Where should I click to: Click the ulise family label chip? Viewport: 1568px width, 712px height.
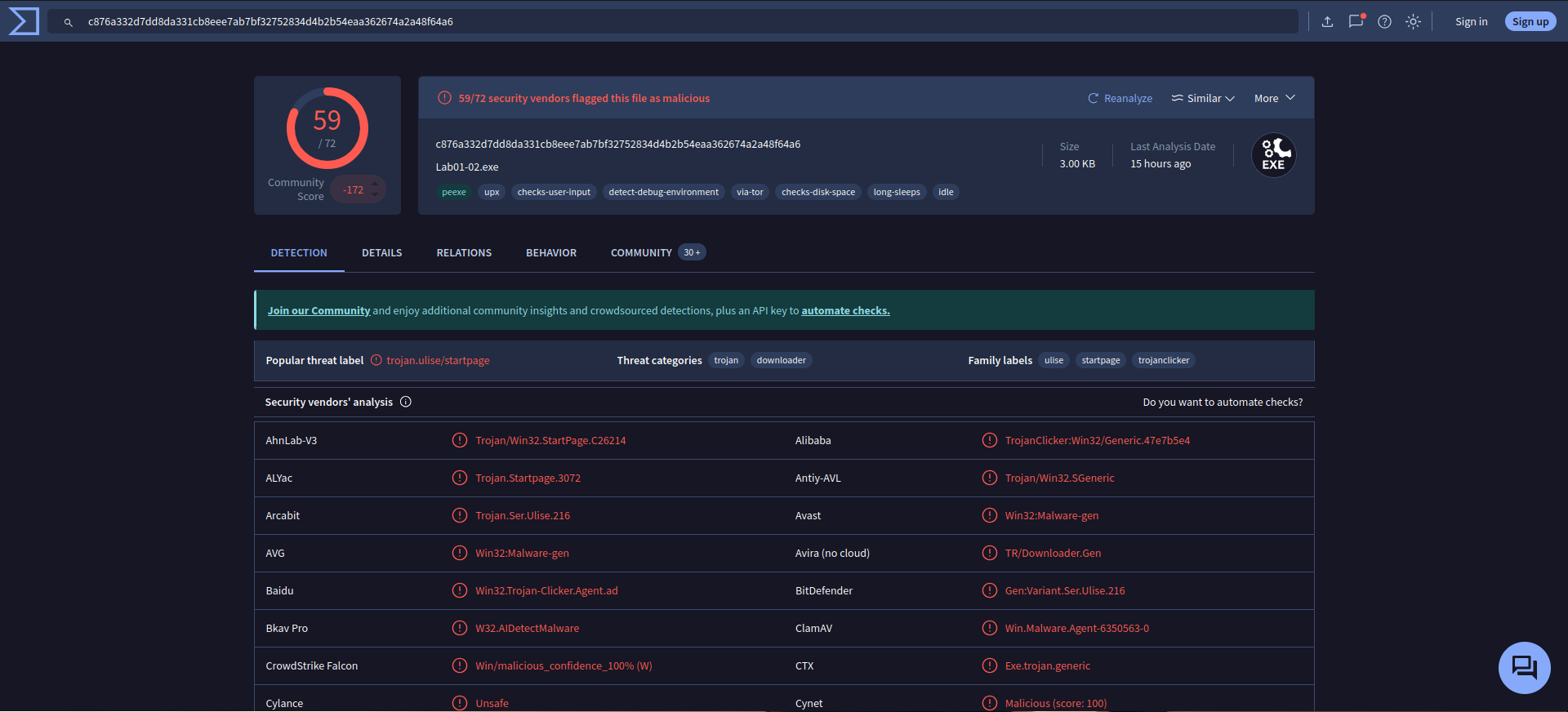pos(1053,360)
